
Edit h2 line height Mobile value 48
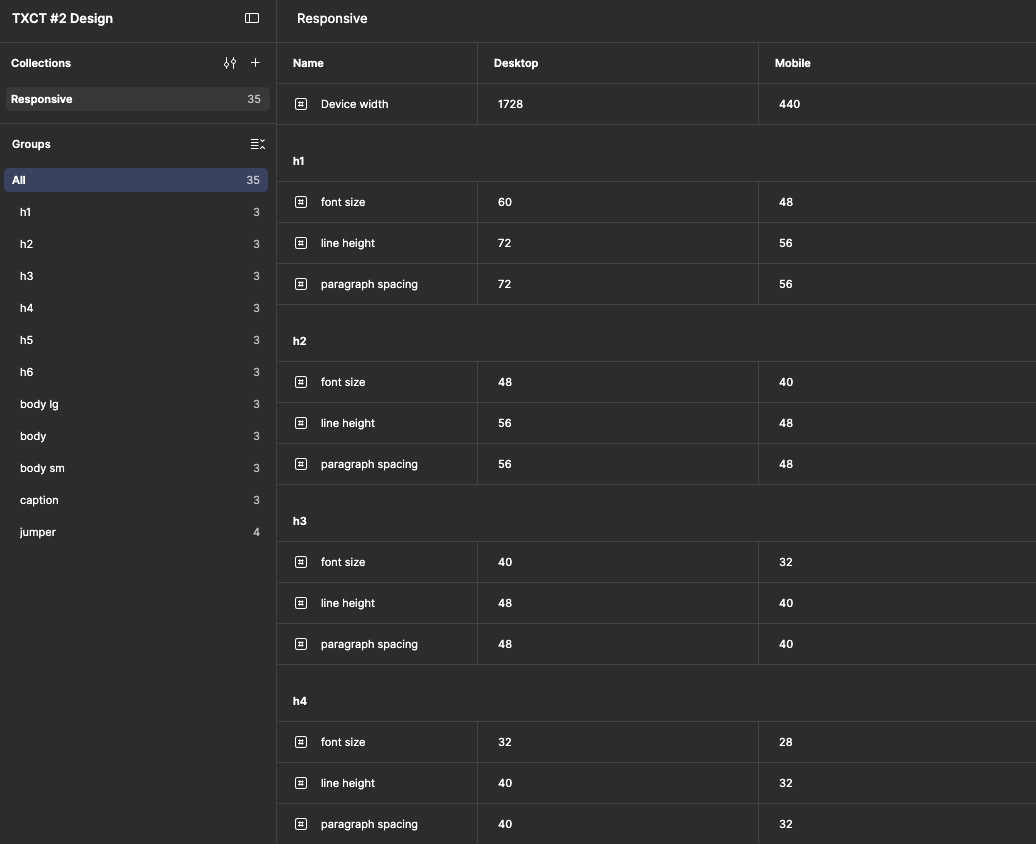pyautogui.click(x=897, y=423)
